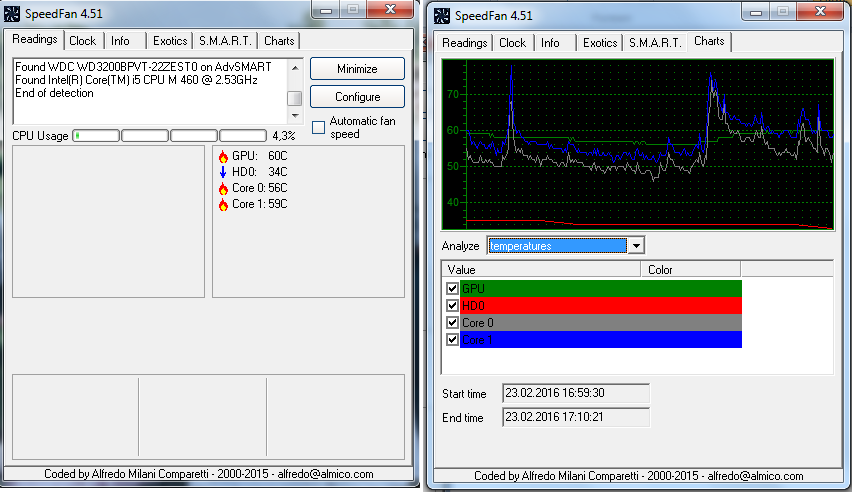Click the GPU temperature flame icon
The image size is (852, 492).
[223, 157]
